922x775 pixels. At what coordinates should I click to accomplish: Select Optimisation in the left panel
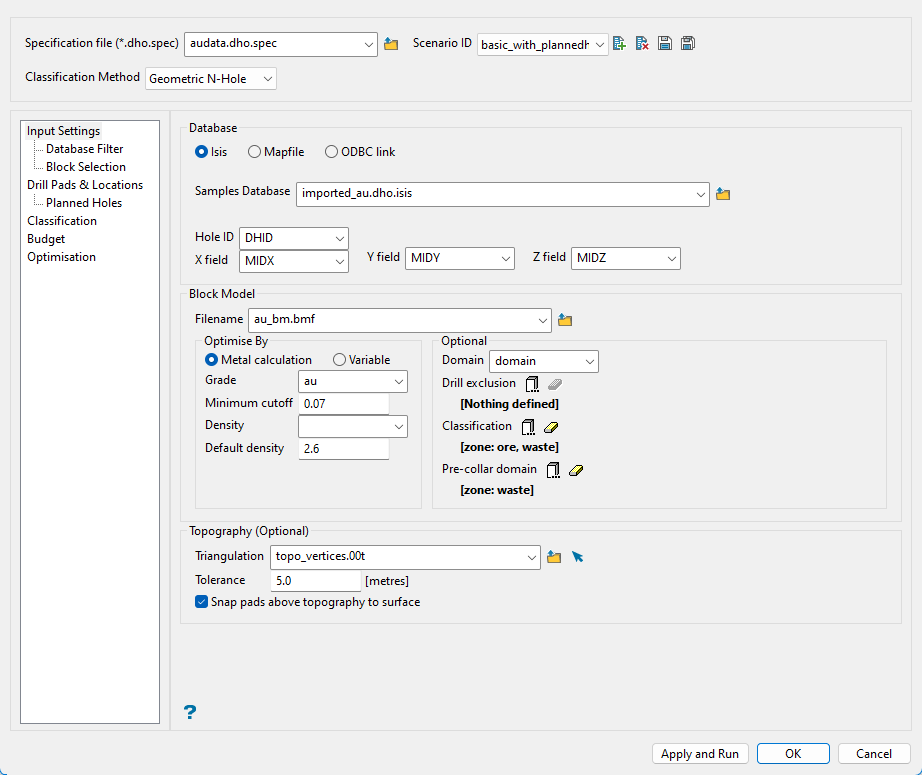coord(62,257)
